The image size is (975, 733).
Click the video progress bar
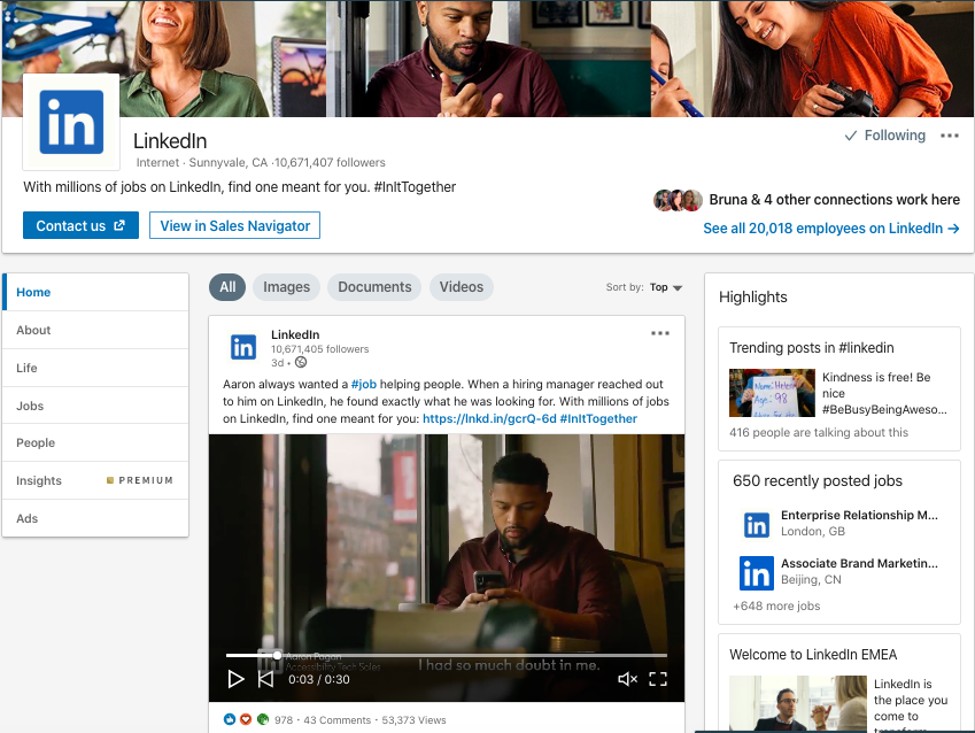pos(446,656)
